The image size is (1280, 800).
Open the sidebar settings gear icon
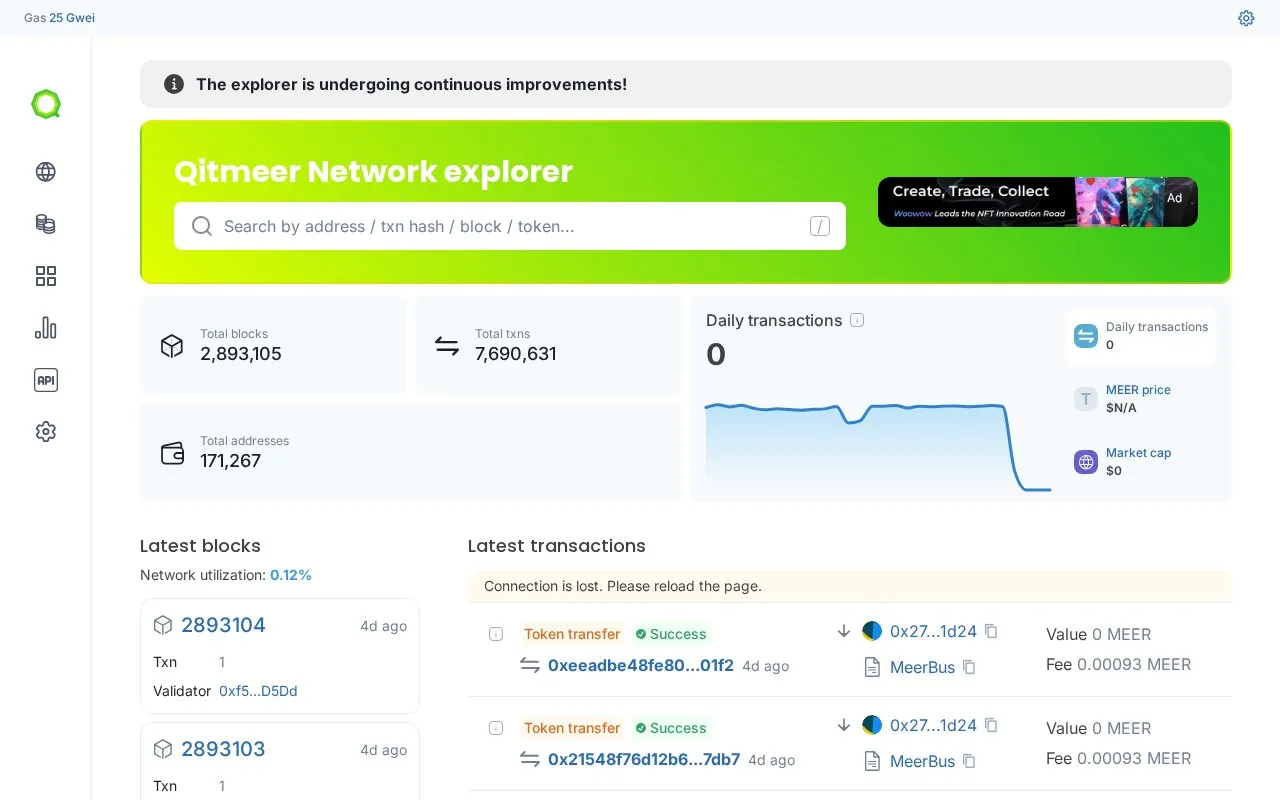46,432
